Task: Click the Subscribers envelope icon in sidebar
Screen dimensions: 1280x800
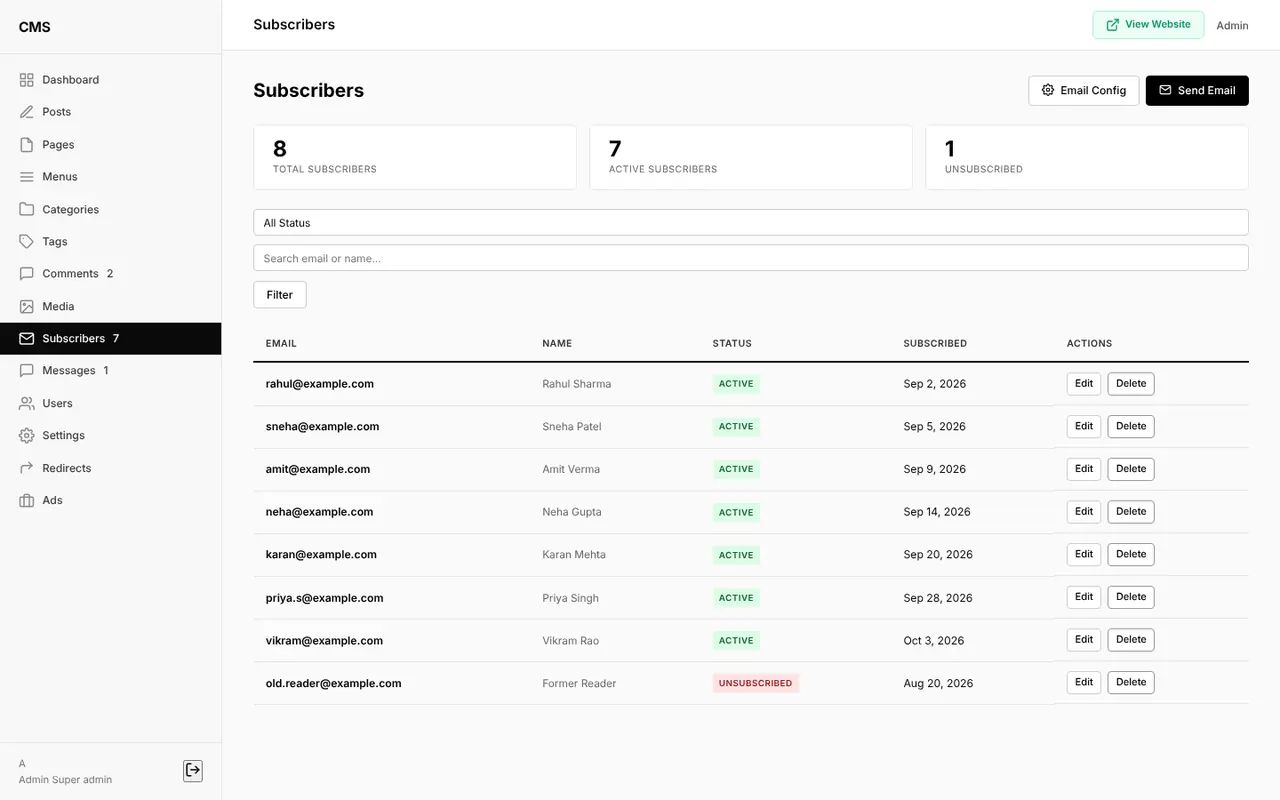Action: [x=27, y=339]
